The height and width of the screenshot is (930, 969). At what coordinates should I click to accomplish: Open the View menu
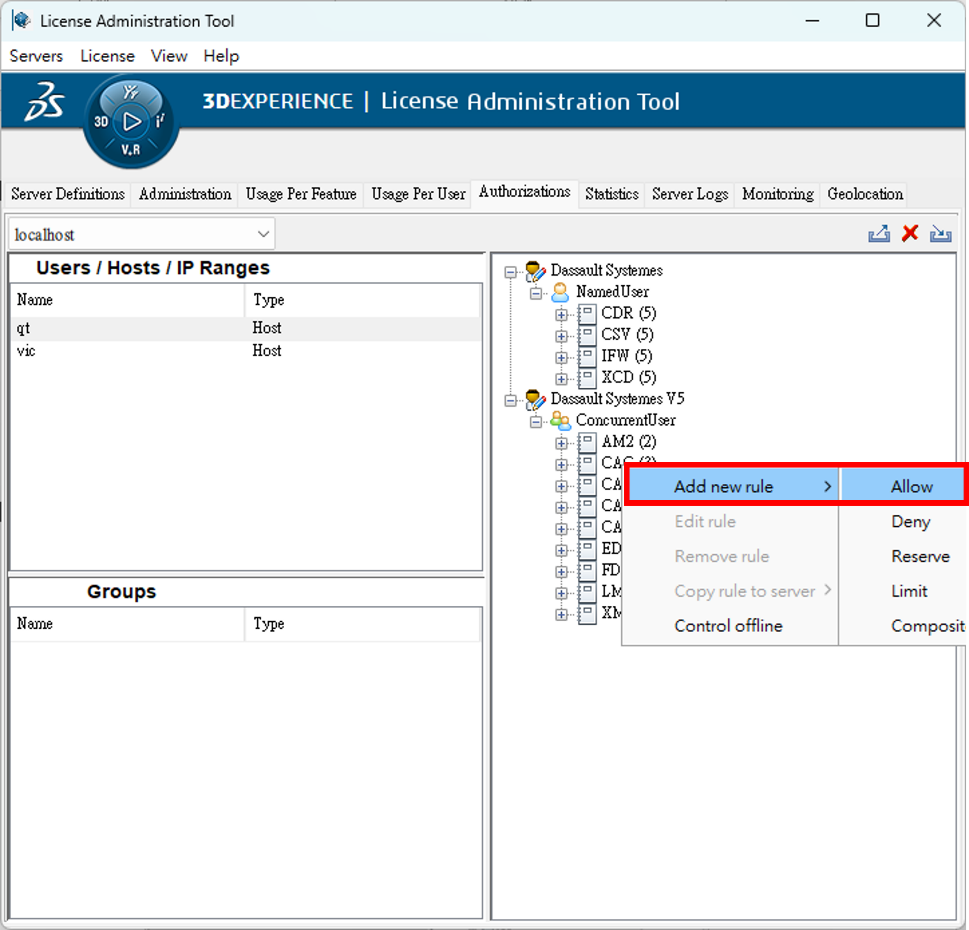(x=169, y=56)
